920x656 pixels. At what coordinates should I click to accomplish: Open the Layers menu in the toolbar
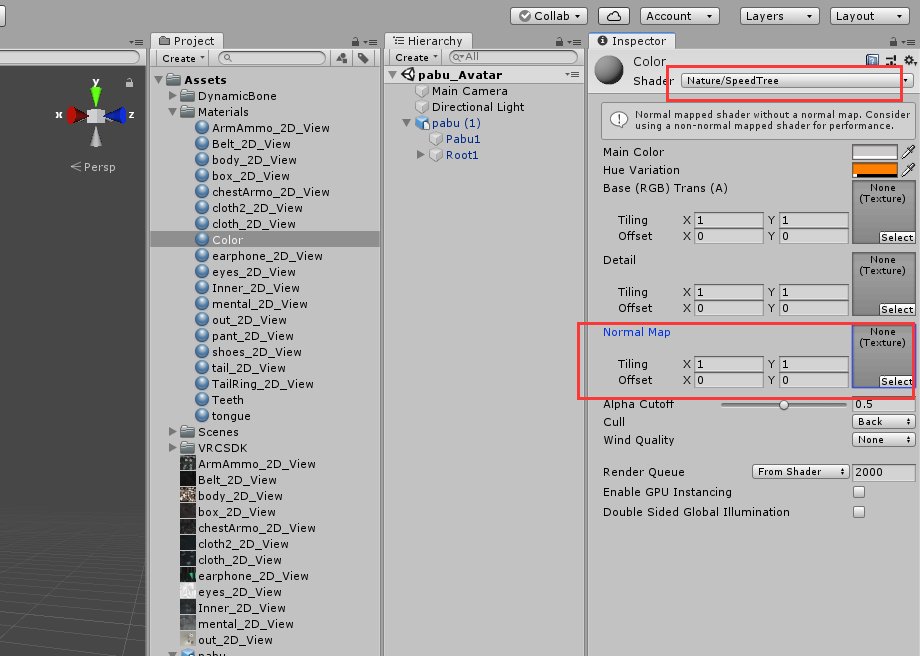[x=779, y=15]
